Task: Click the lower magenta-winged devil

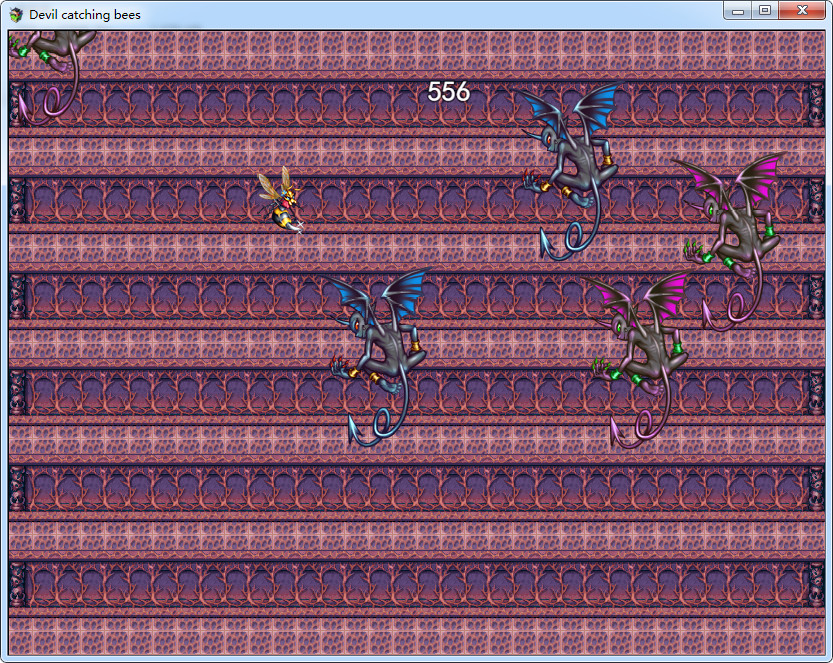Action: pyautogui.click(x=639, y=360)
